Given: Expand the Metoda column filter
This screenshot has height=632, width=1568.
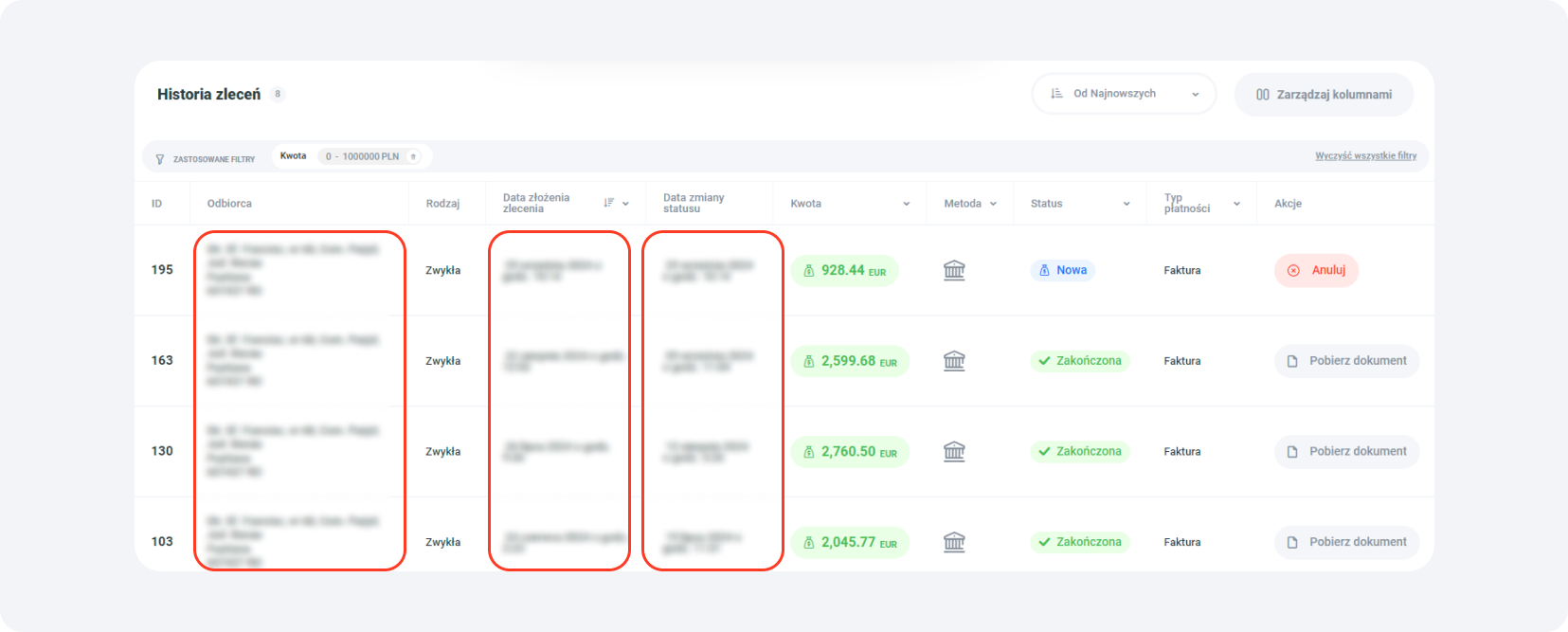Looking at the screenshot, I should click(x=993, y=204).
